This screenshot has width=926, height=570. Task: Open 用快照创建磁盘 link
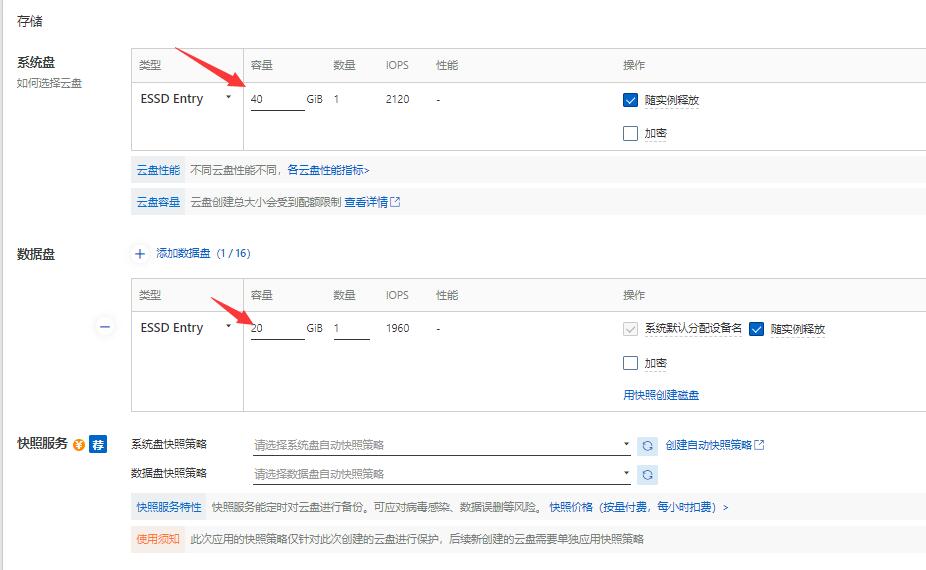point(661,395)
